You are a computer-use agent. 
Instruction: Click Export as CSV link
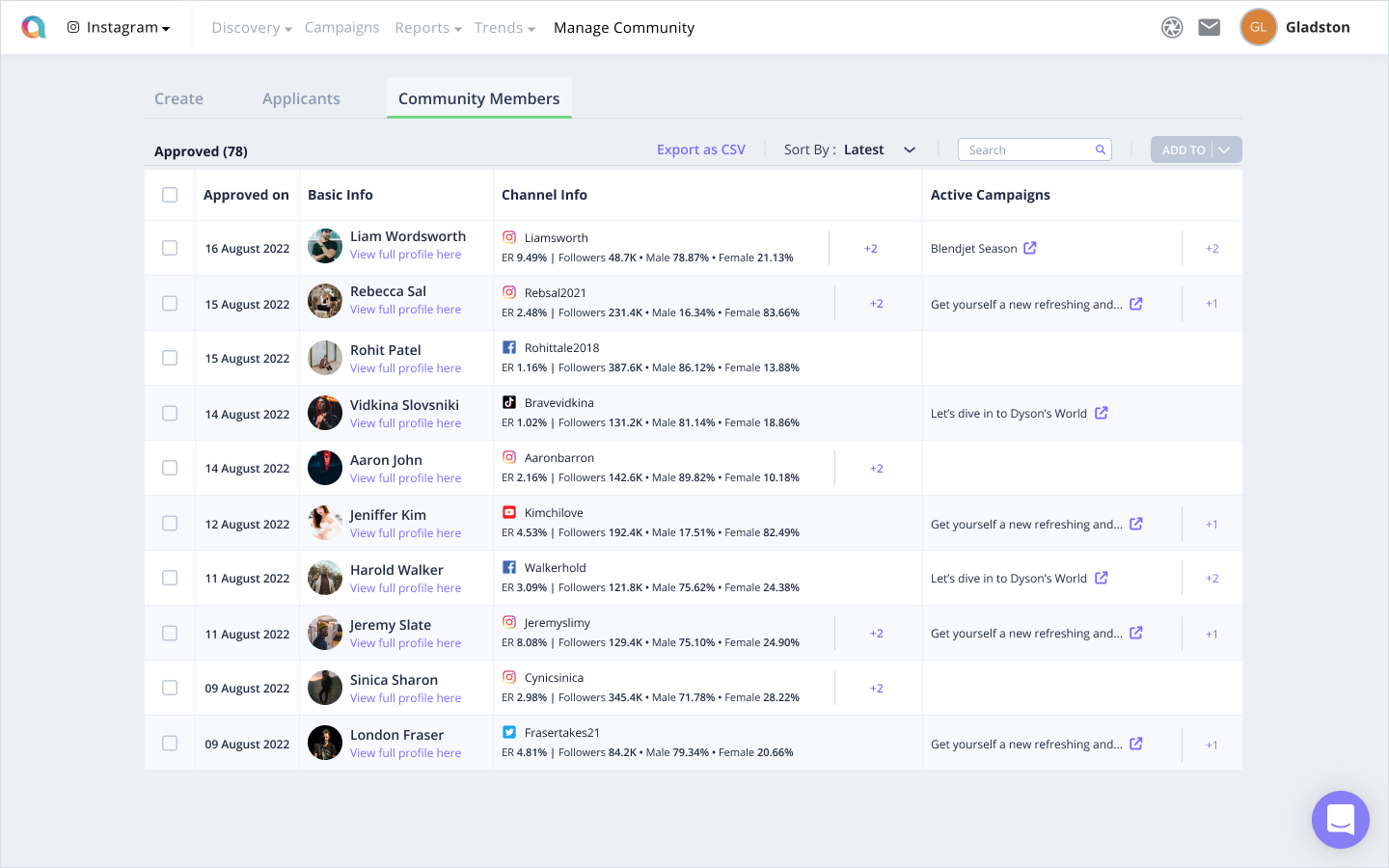tap(701, 149)
